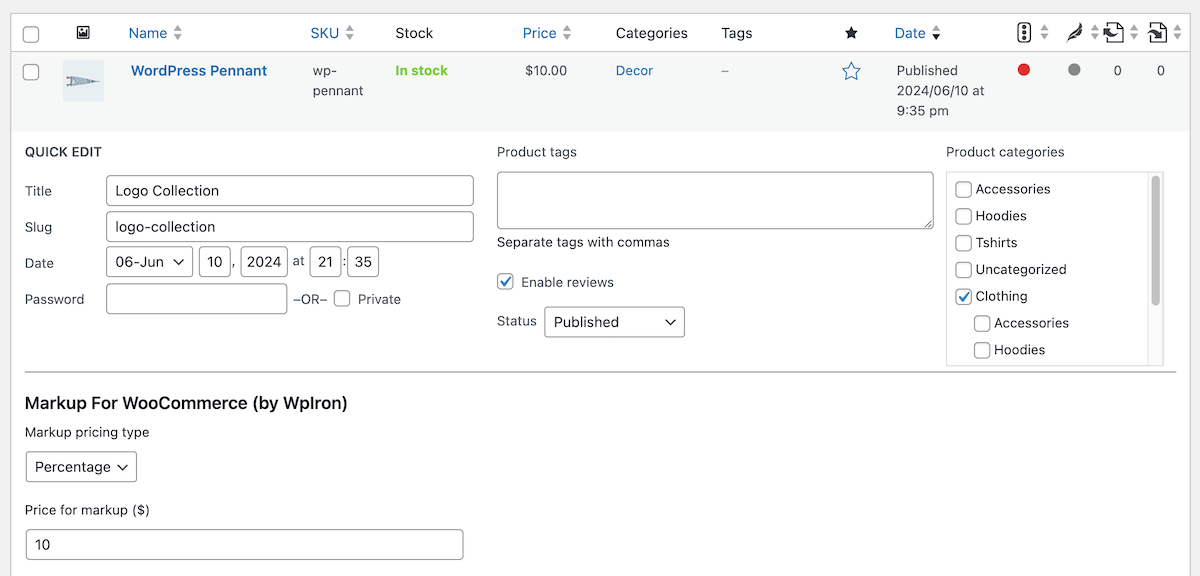The image size is (1200, 576).
Task: Sort products by Price
Action: [540, 33]
